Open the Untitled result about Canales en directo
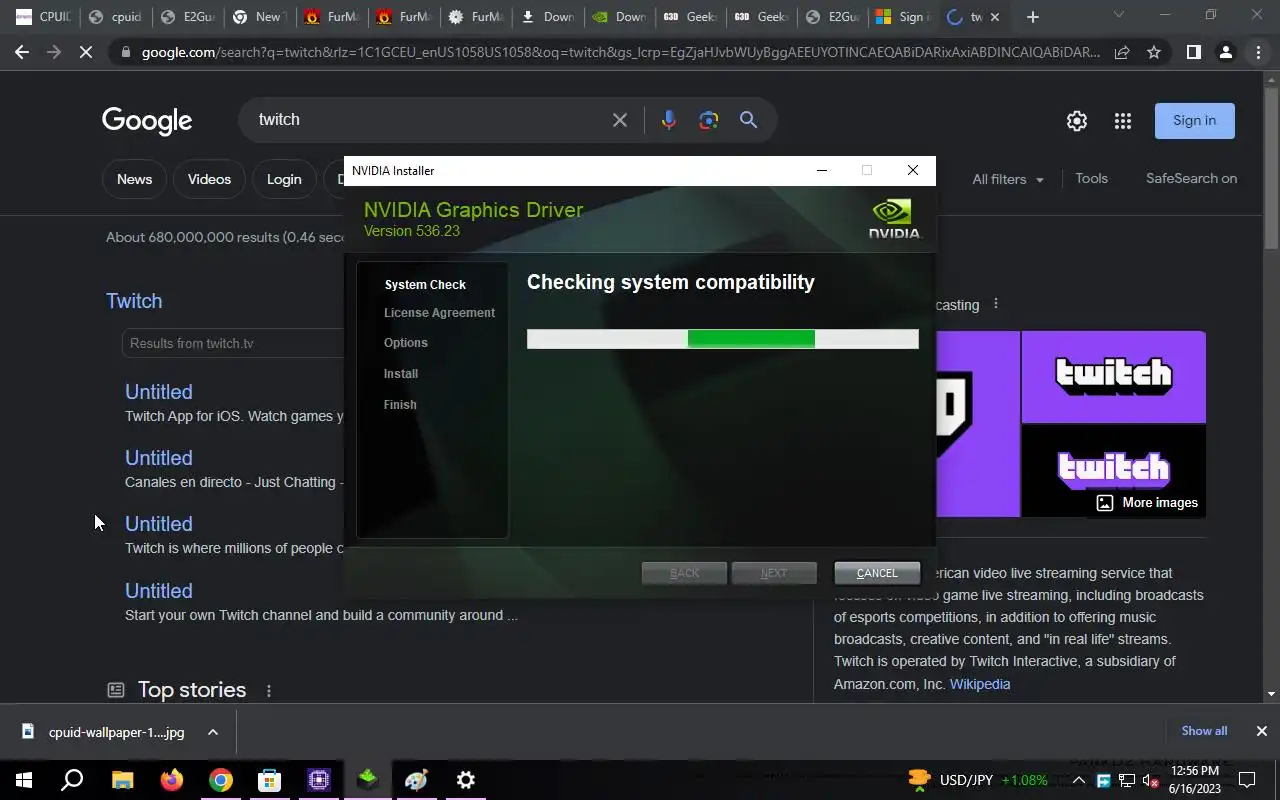Image resolution: width=1280 pixels, height=800 pixels. 158,458
